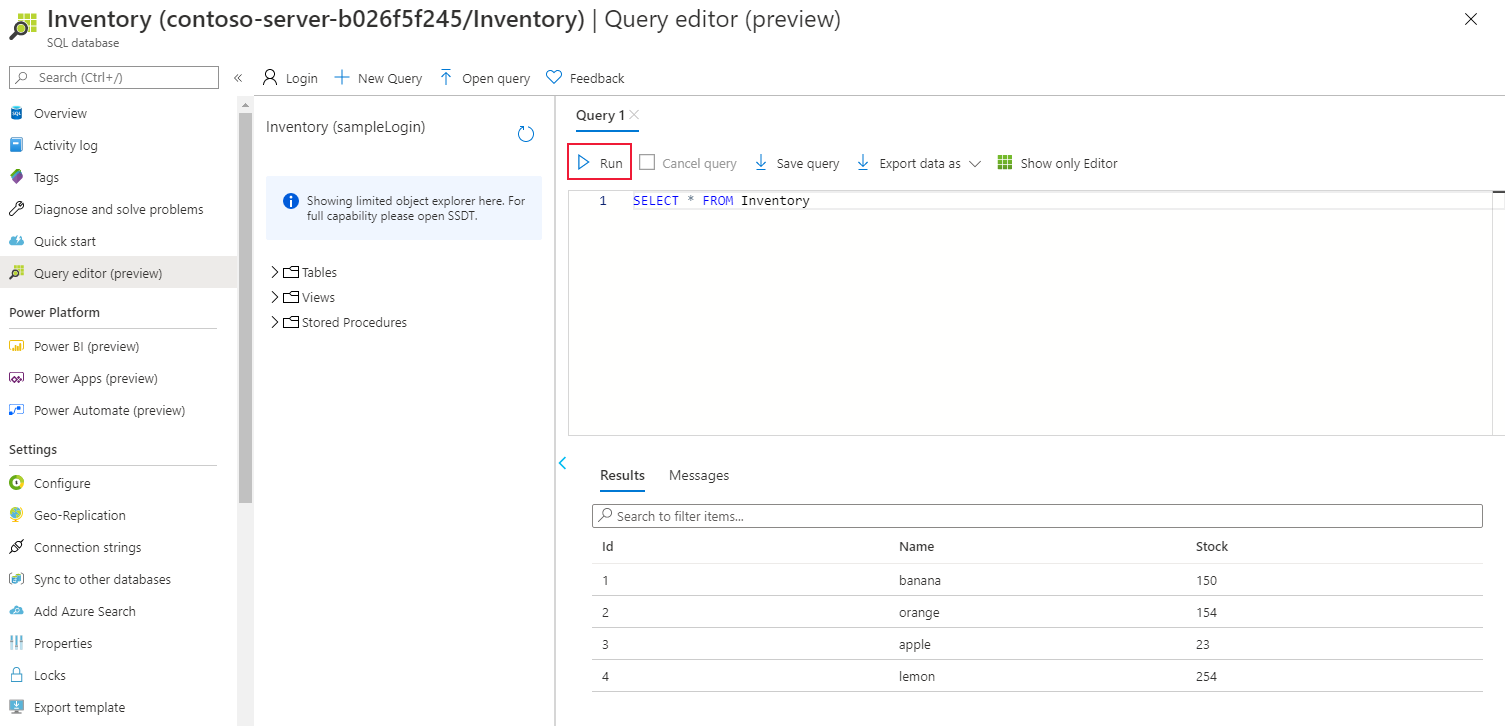Select the Query 1 tab
This screenshot has height=726, width=1505.
point(598,115)
